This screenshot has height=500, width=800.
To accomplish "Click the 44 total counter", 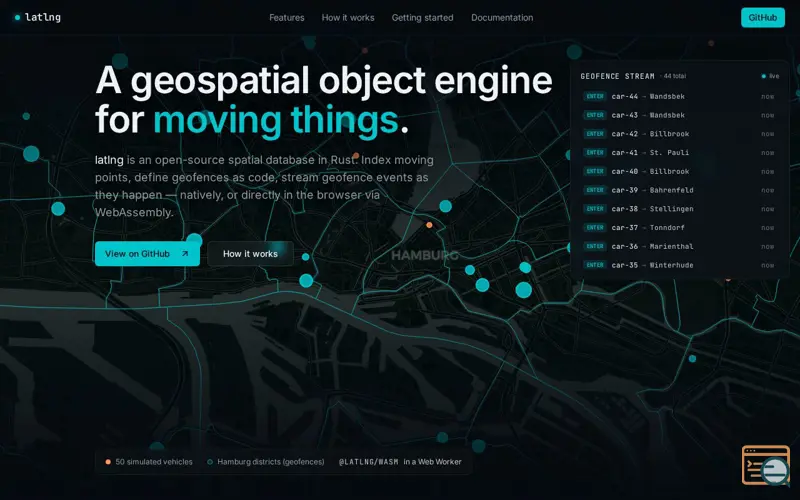I will [674, 76].
